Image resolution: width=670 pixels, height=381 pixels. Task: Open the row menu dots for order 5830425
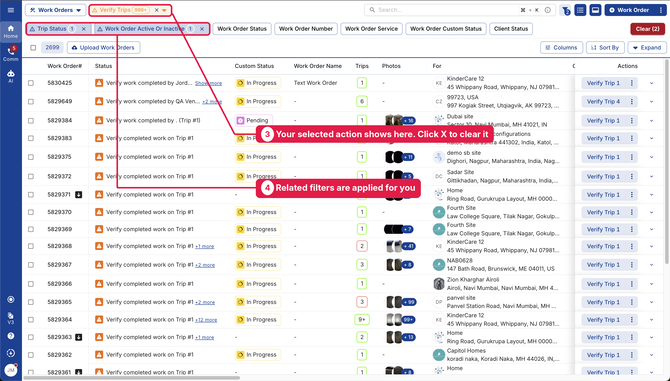coord(632,83)
